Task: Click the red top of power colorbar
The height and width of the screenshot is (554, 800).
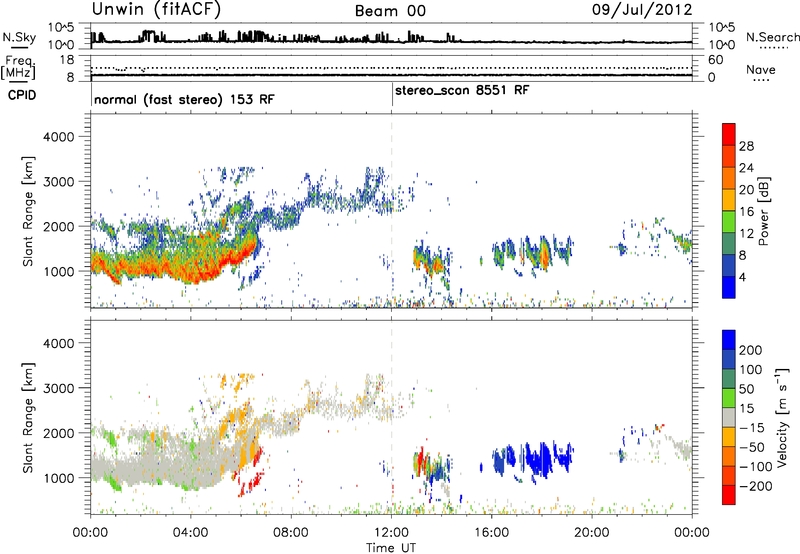Action: coord(729,134)
